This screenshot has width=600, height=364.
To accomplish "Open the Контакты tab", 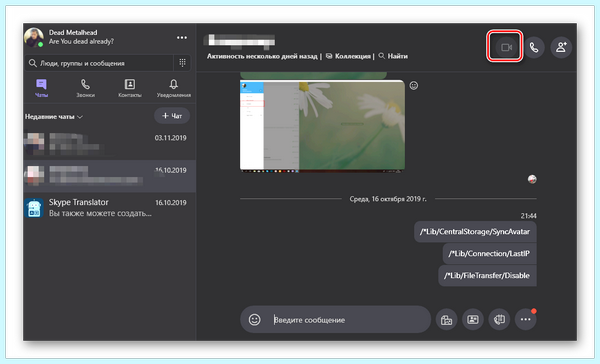I will pyautogui.click(x=130, y=88).
